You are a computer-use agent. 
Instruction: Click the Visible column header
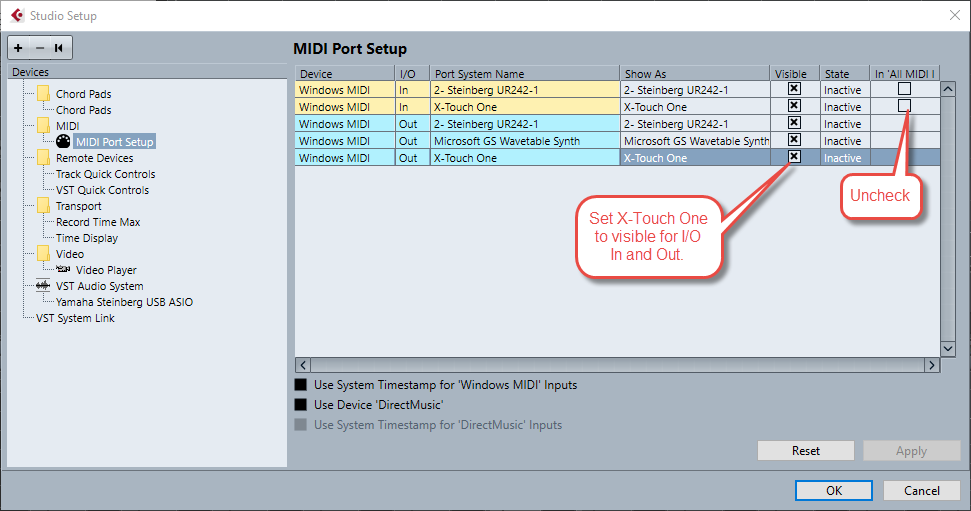pyautogui.click(x=795, y=73)
